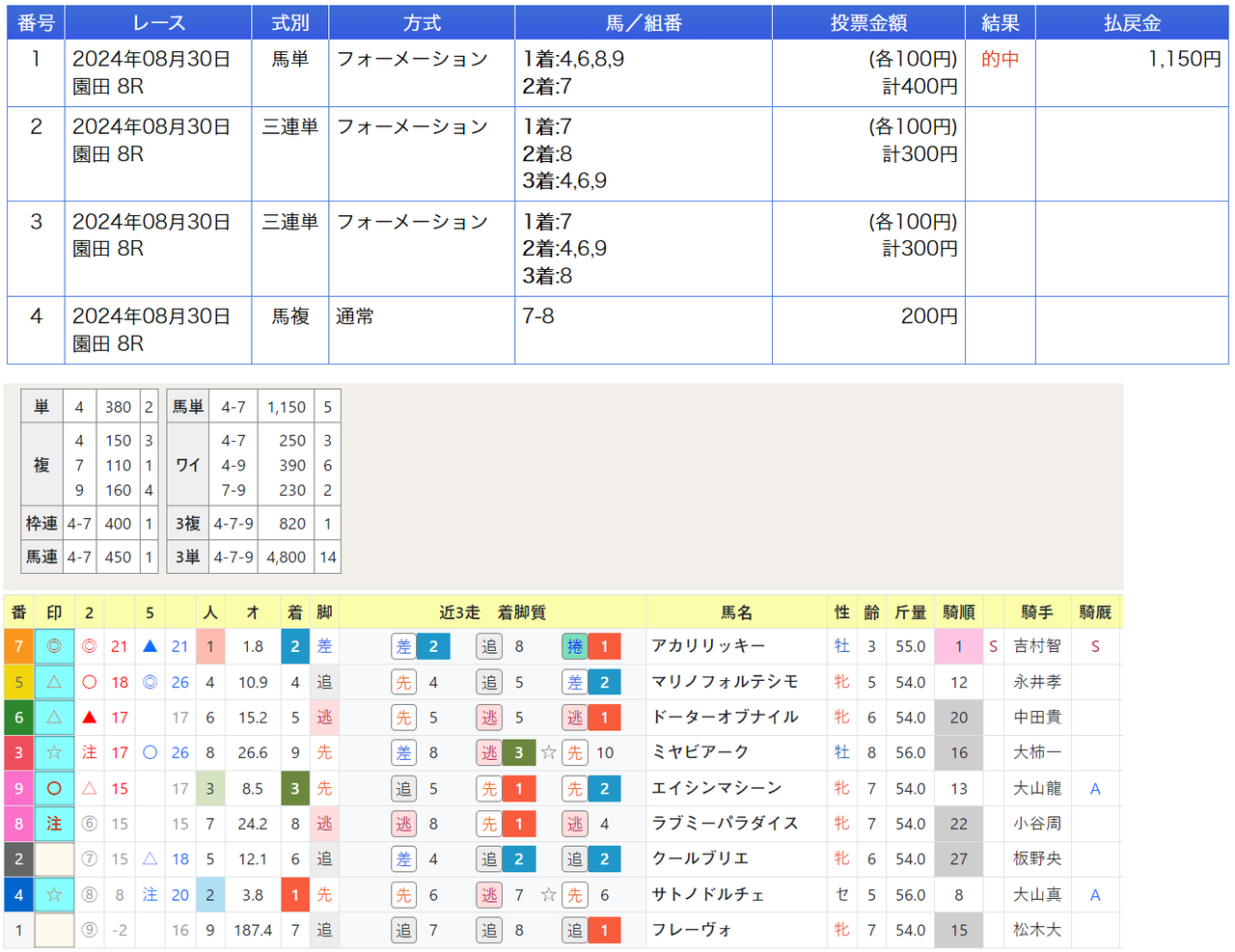This screenshot has height=952, width=1235.
Task: Click the 番号 column header in bet table
Action: [x=36, y=22]
